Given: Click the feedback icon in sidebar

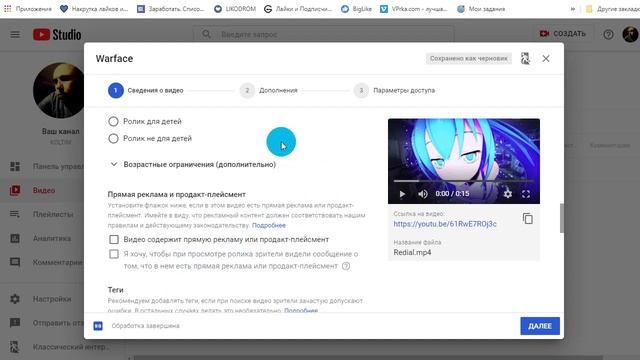Looking at the screenshot, I should (15, 323).
